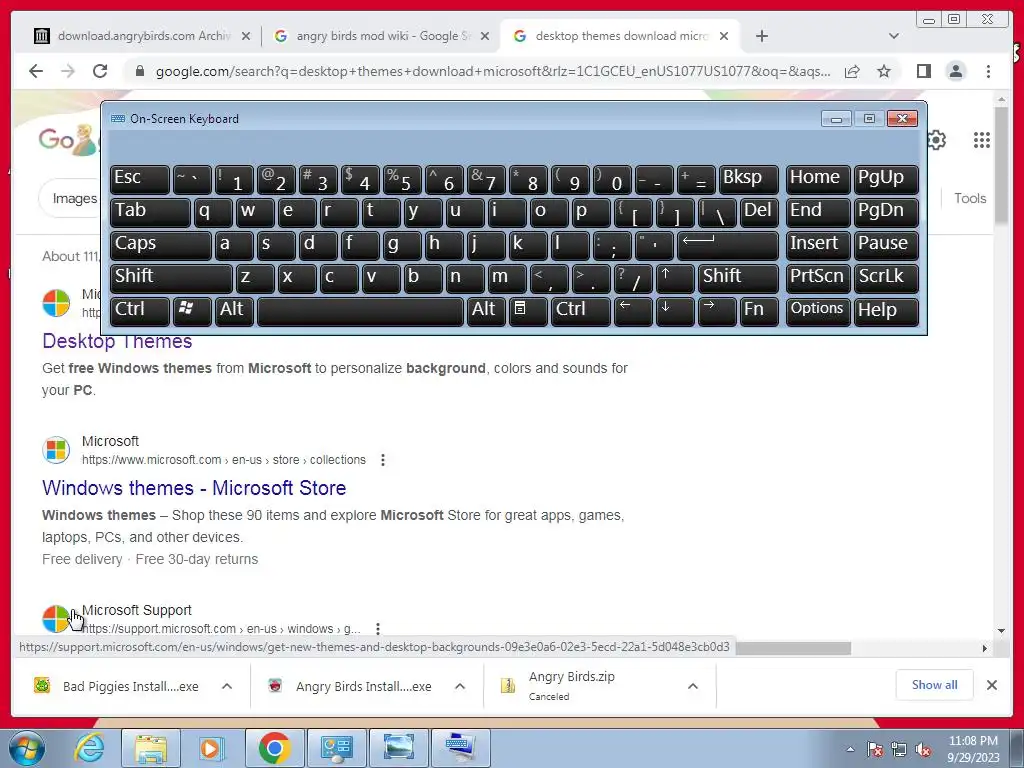
Task: Click the system clock 11:08 PM
Action: coord(973,741)
